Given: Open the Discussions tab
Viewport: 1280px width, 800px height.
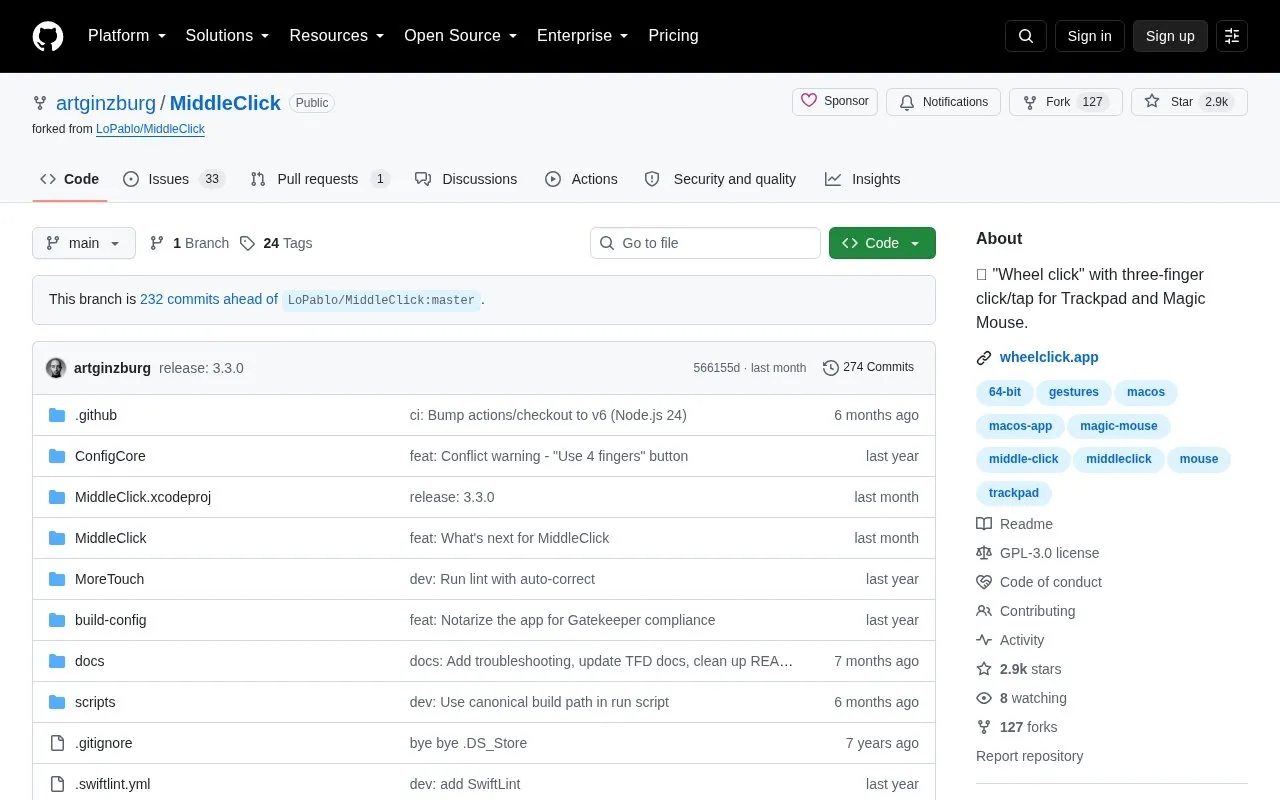Looking at the screenshot, I should coord(466,179).
